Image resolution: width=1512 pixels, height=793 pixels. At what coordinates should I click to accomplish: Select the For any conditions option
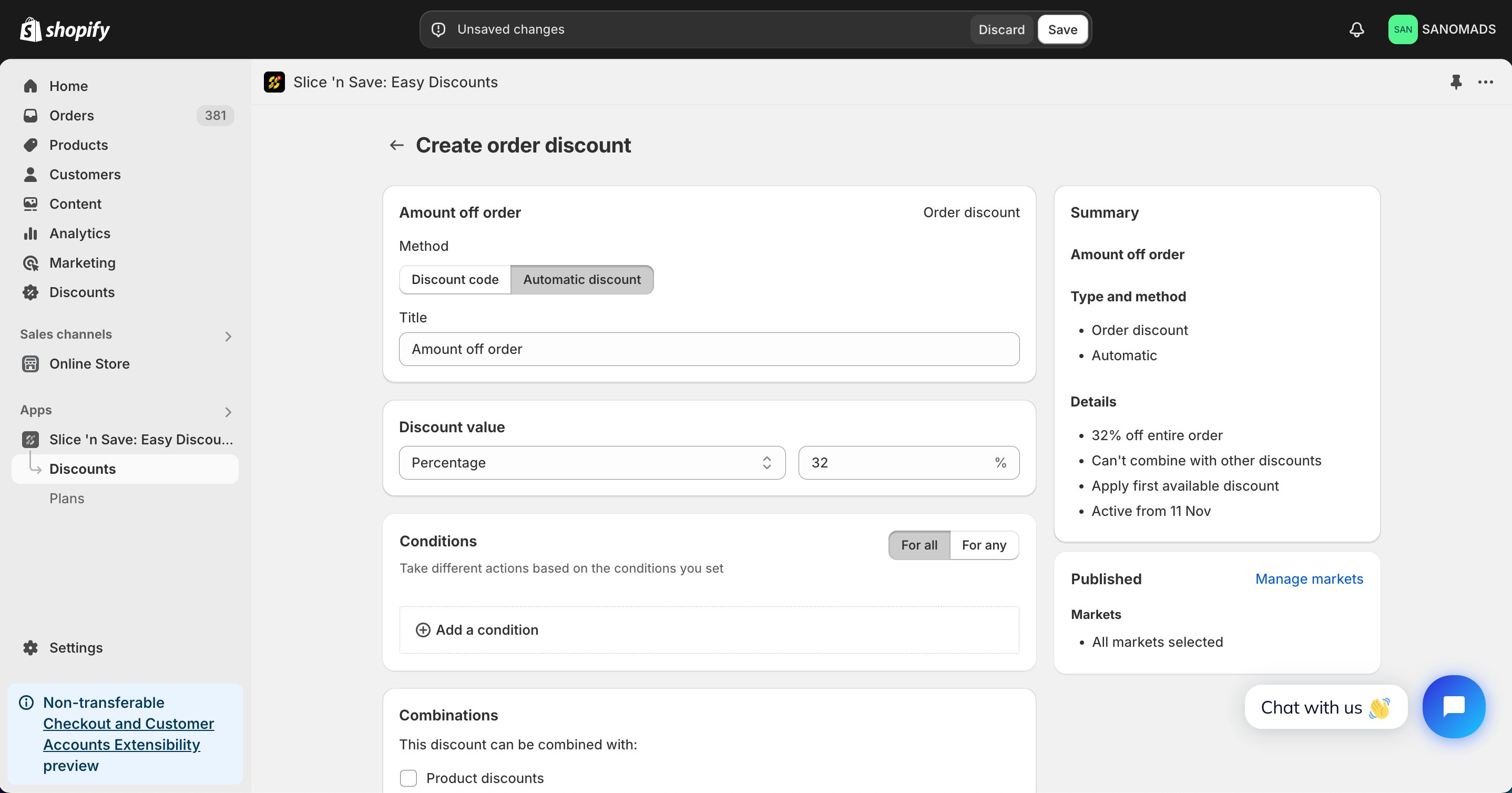[x=984, y=545]
